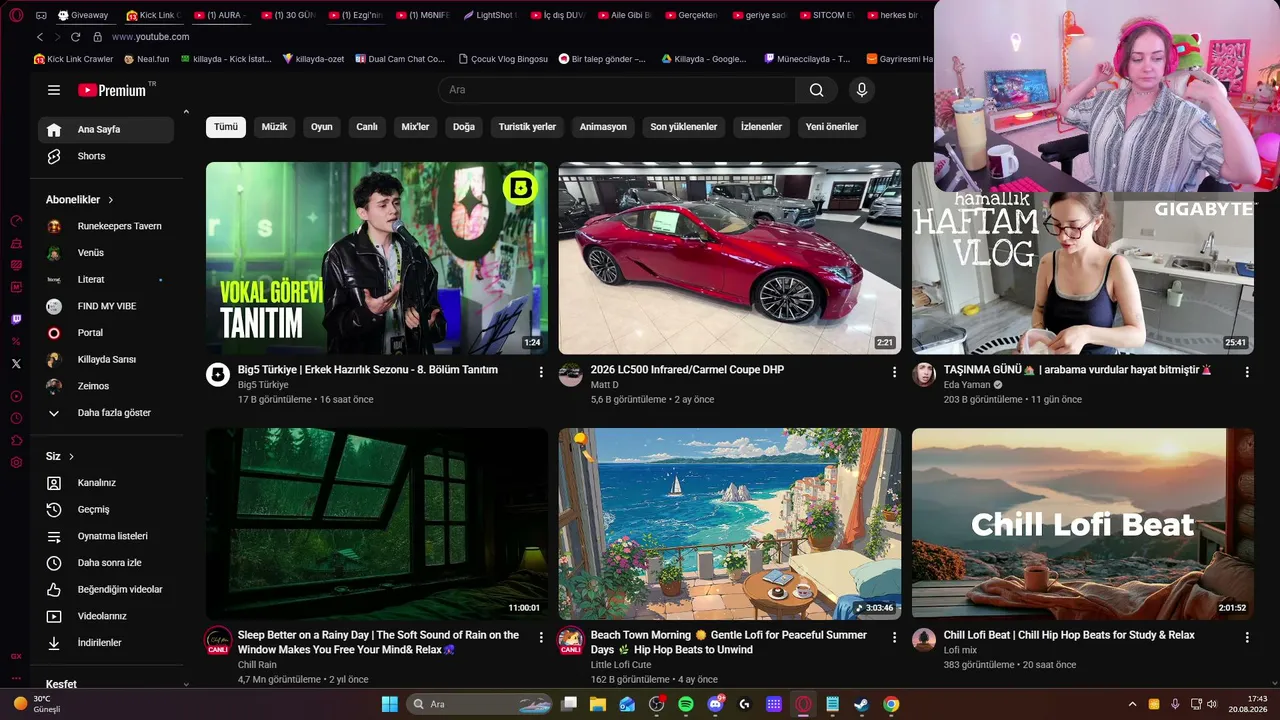This screenshot has height=720, width=1280.
Task: Open Oynatma listeleri playlists
Action: click(106, 536)
